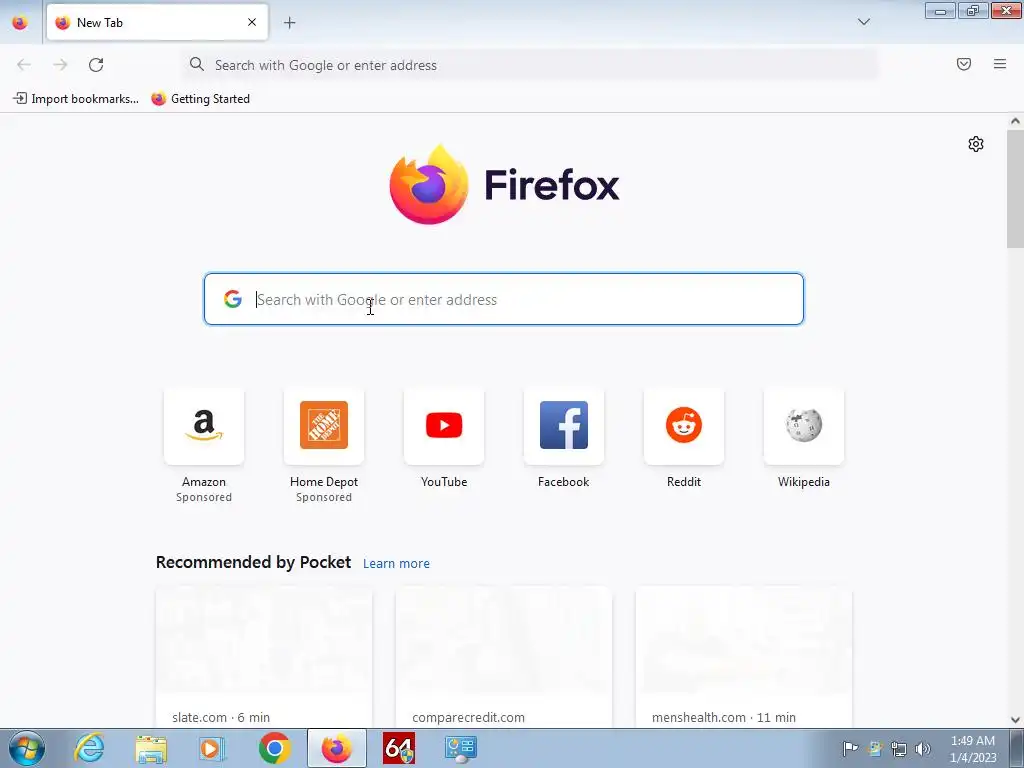Open Getting Started bookmark
Viewport: 1024px width, 768px height.
tap(200, 99)
